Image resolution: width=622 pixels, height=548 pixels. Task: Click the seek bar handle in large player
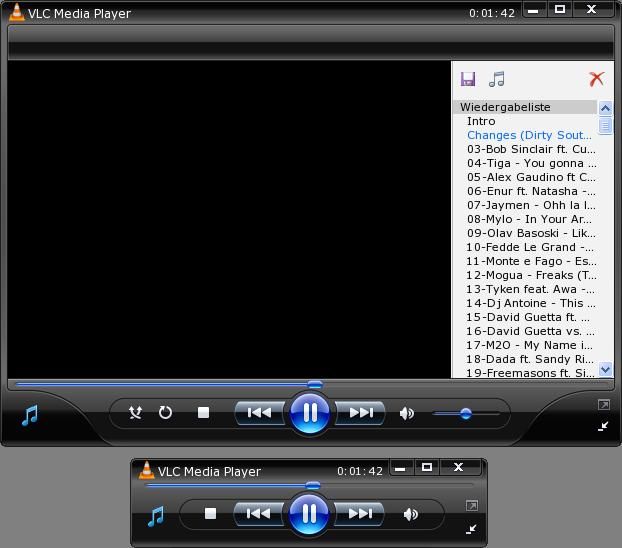click(x=315, y=384)
